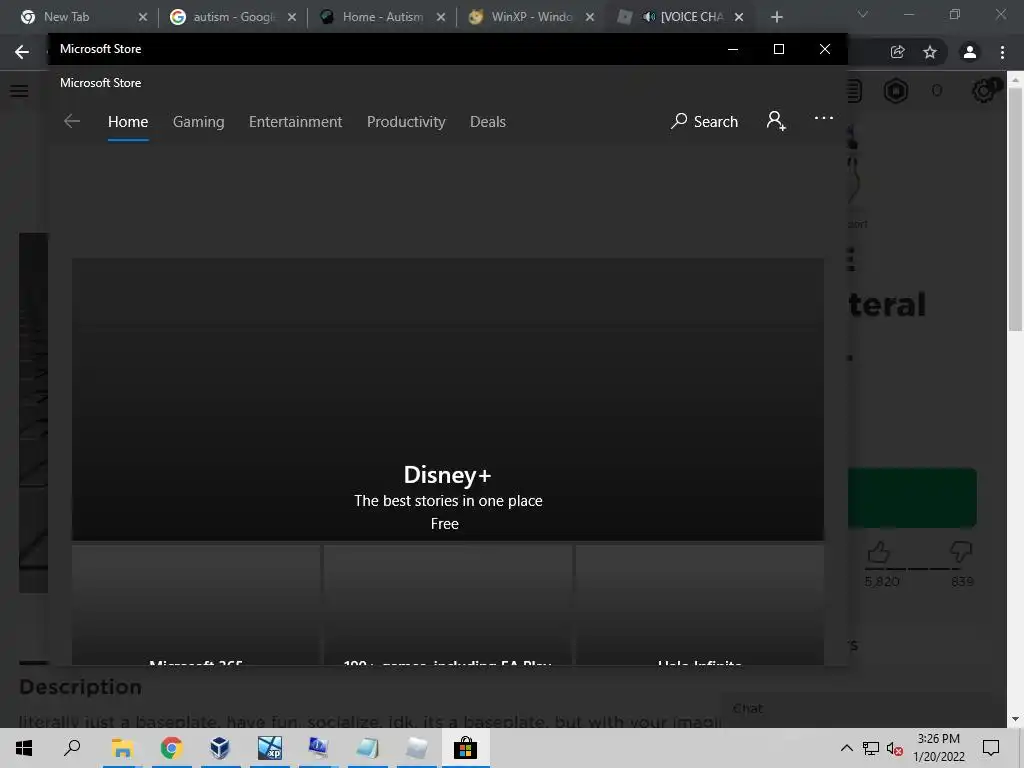
Task: Expand the hidden system tray icons
Action: [x=846, y=748]
